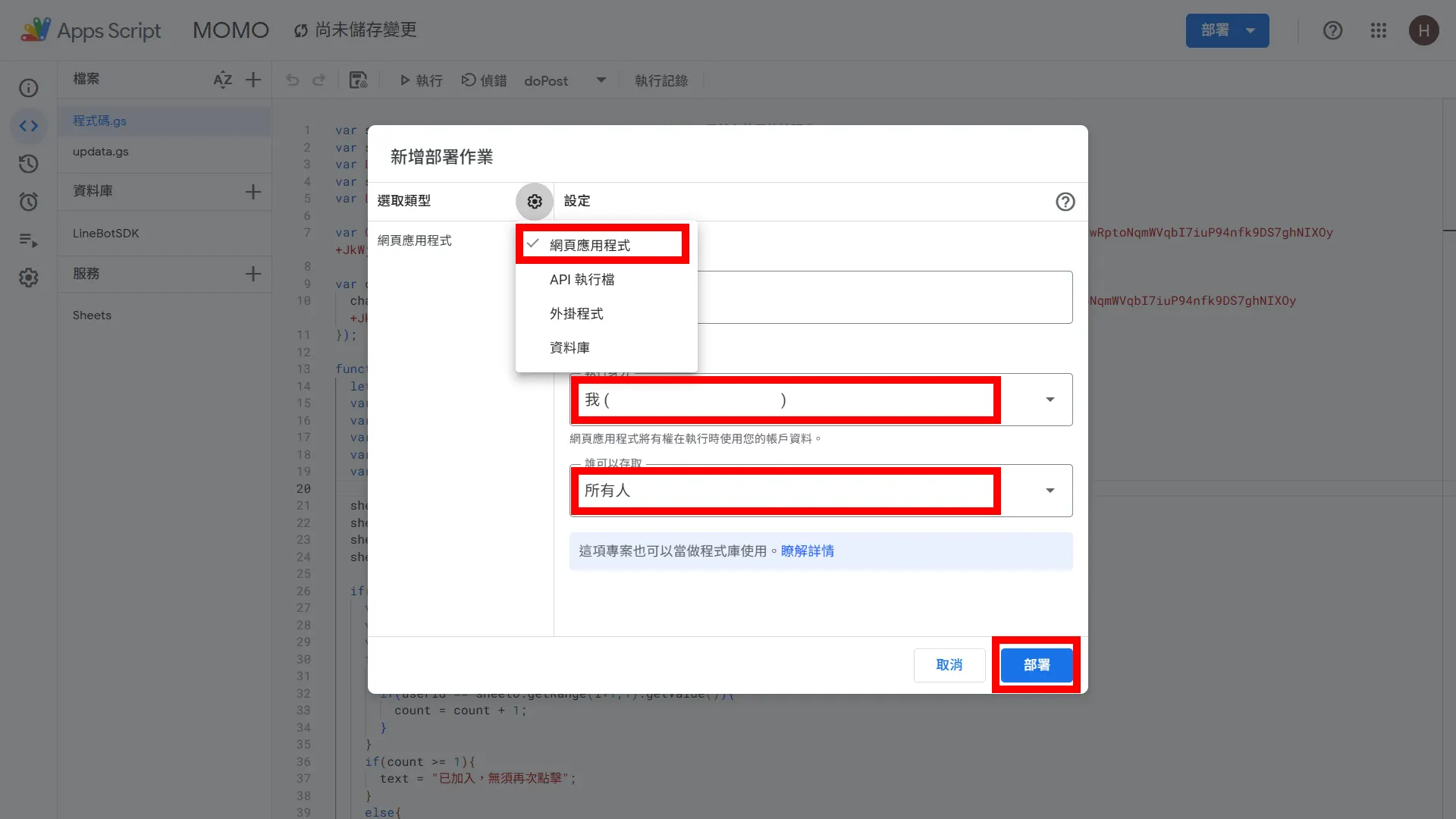This screenshot has width=1456, height=819.
Task: Run the script with 執行
Action: 420,80
